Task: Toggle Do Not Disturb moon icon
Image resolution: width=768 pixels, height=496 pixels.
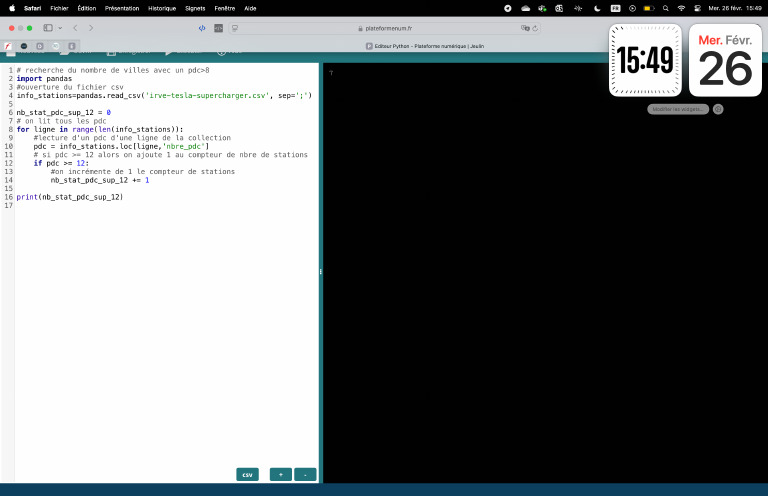Action: coord(596,7)
